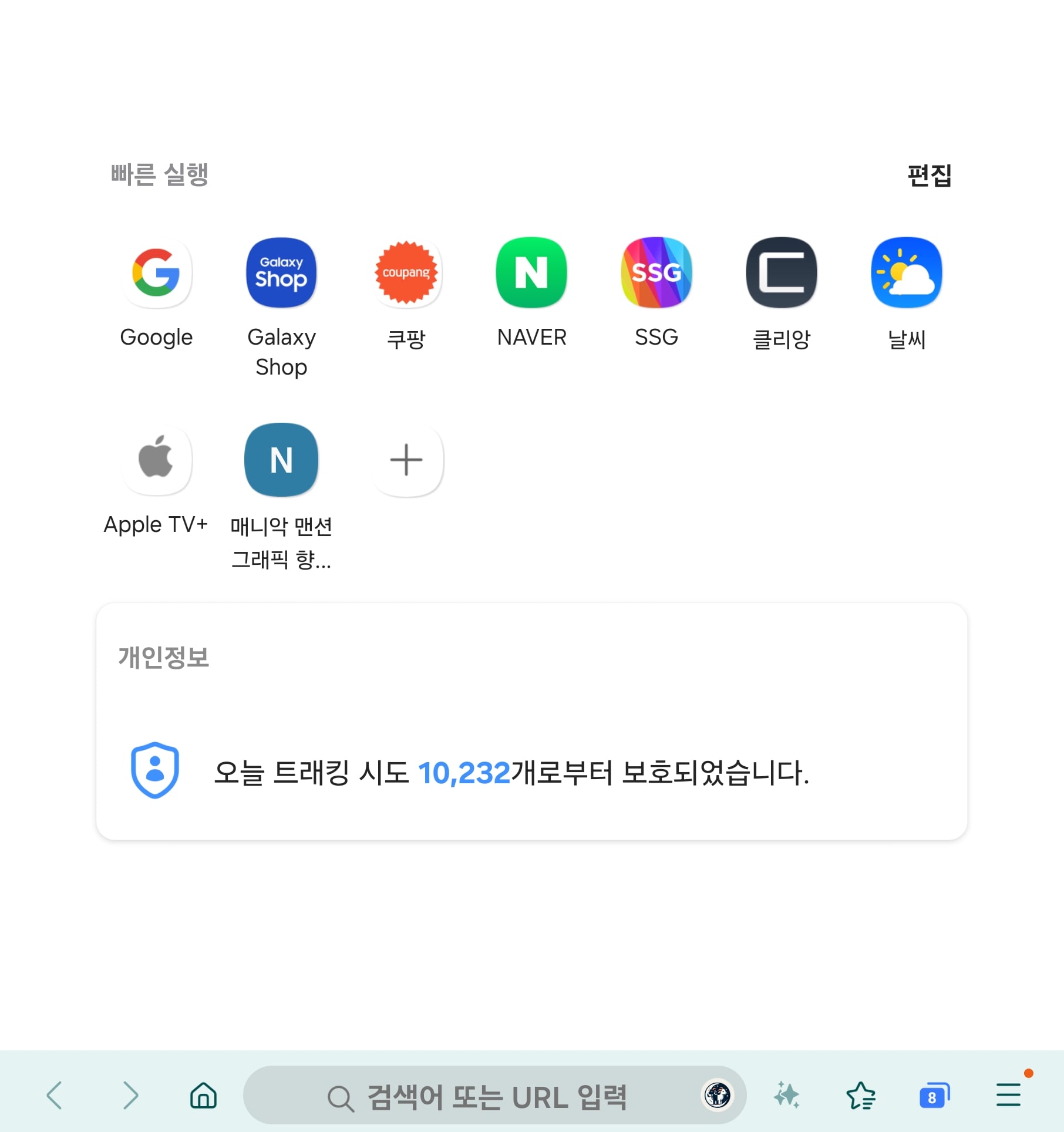The image size is (1064, 1132).
Task: Add a new quick access shortcut
Action: [x=406, y=460]
